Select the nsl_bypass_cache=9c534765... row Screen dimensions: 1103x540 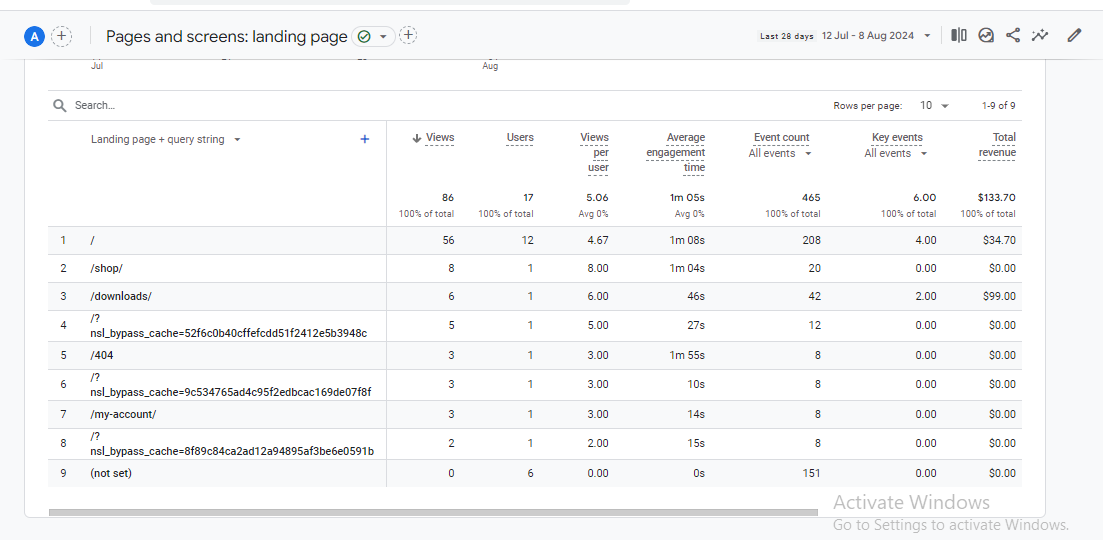click(535, 385)
